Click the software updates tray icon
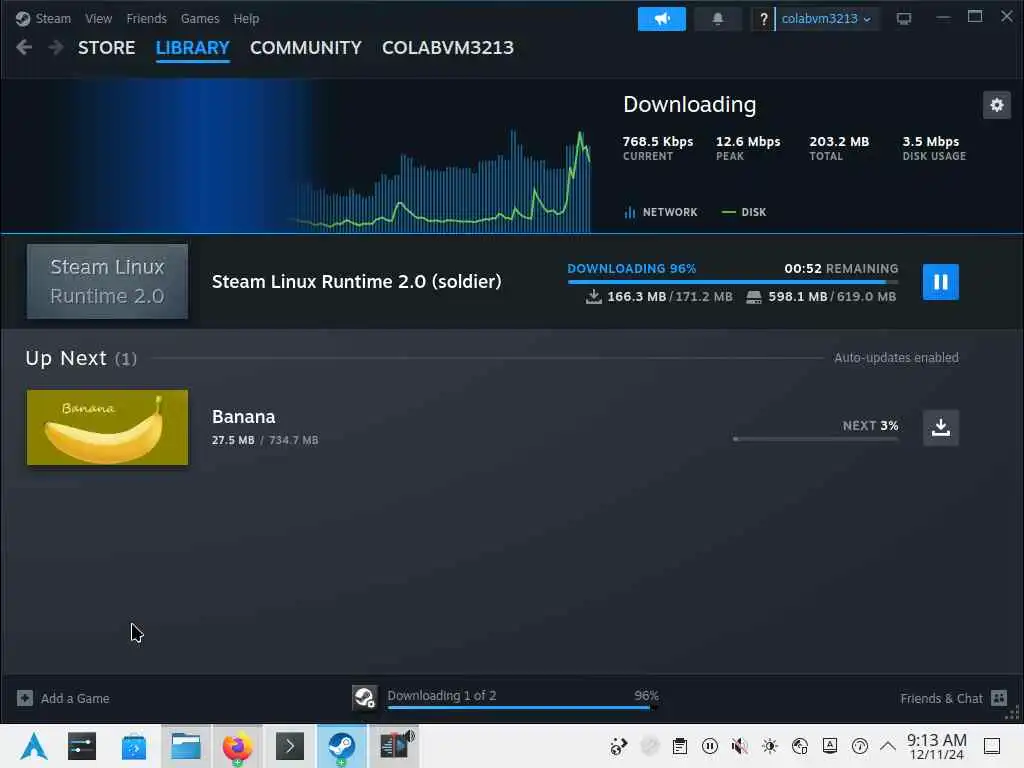 pyautogui.click(x=618, y=746)
